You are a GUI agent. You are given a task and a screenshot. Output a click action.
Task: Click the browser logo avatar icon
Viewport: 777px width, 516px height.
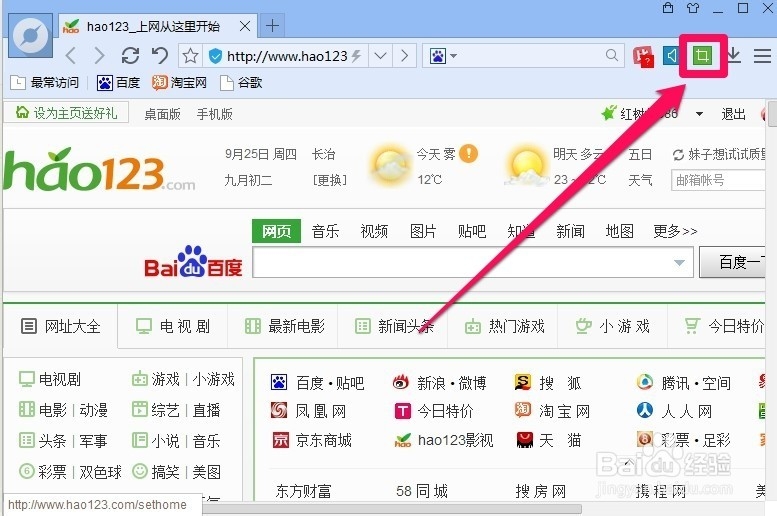point(31,36)
